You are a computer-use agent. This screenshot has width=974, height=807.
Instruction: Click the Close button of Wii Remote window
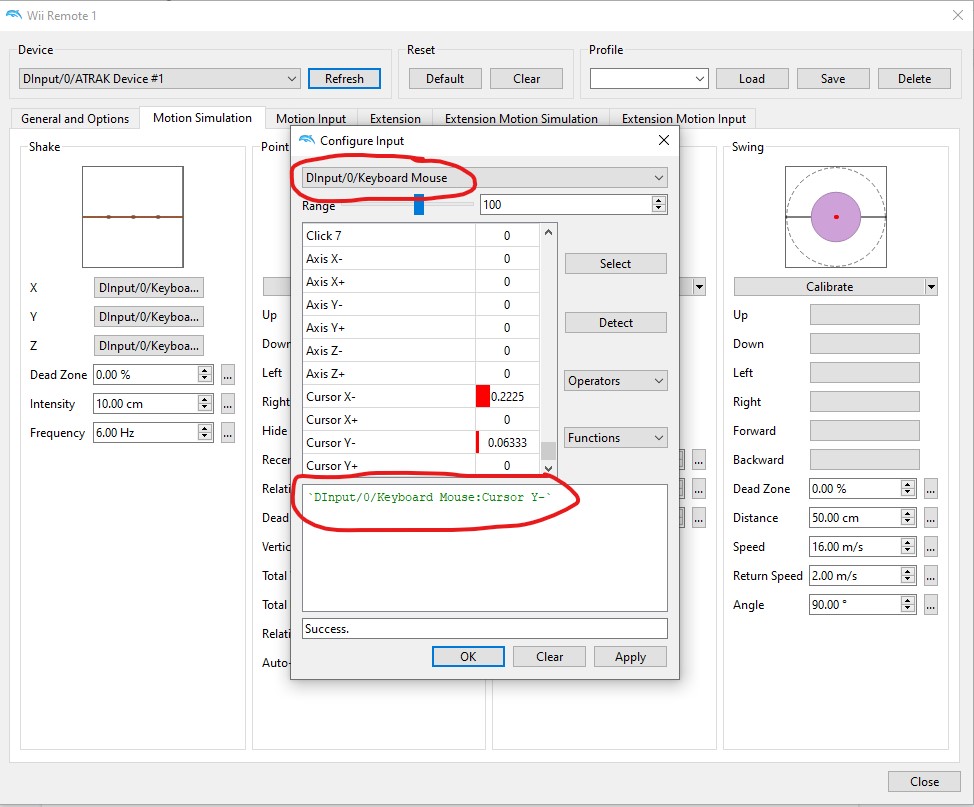(x=924, y=782)
